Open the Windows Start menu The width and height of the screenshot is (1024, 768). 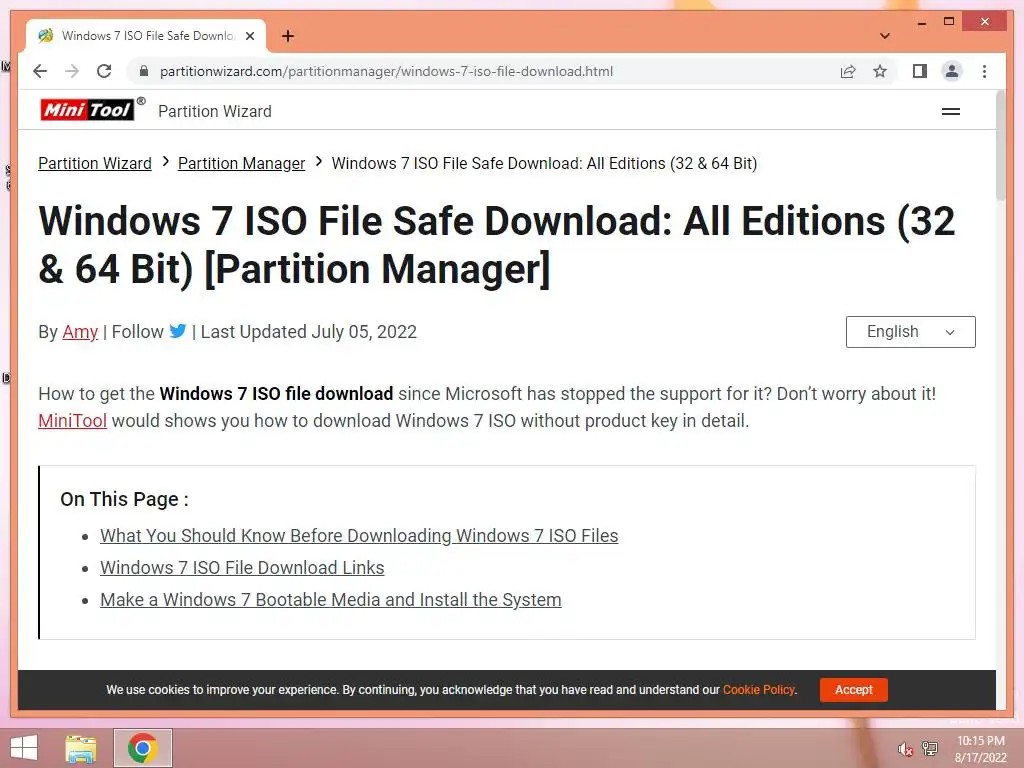[x=24, y=748]
